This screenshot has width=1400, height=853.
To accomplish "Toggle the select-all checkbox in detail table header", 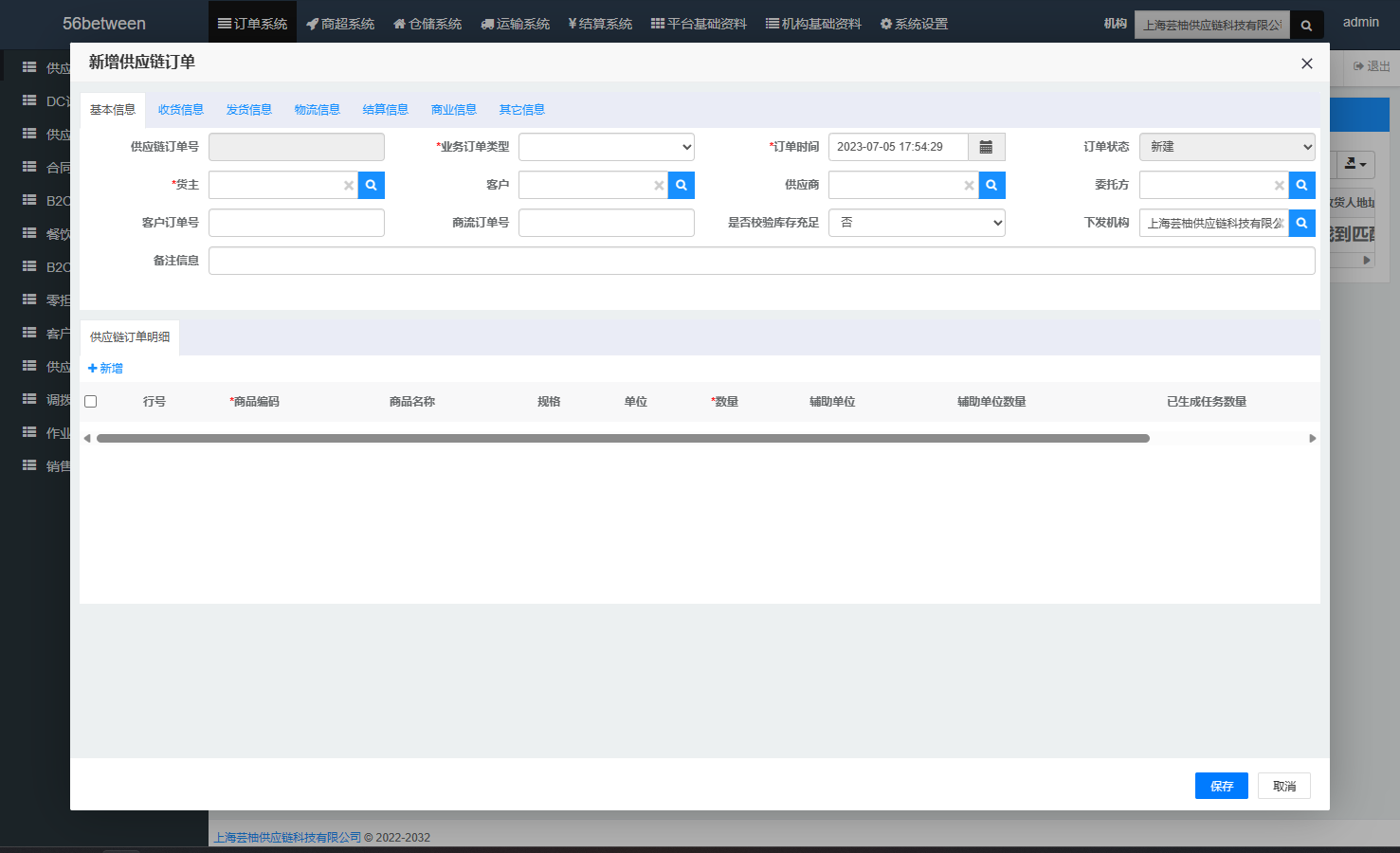I will coord(91,402).
